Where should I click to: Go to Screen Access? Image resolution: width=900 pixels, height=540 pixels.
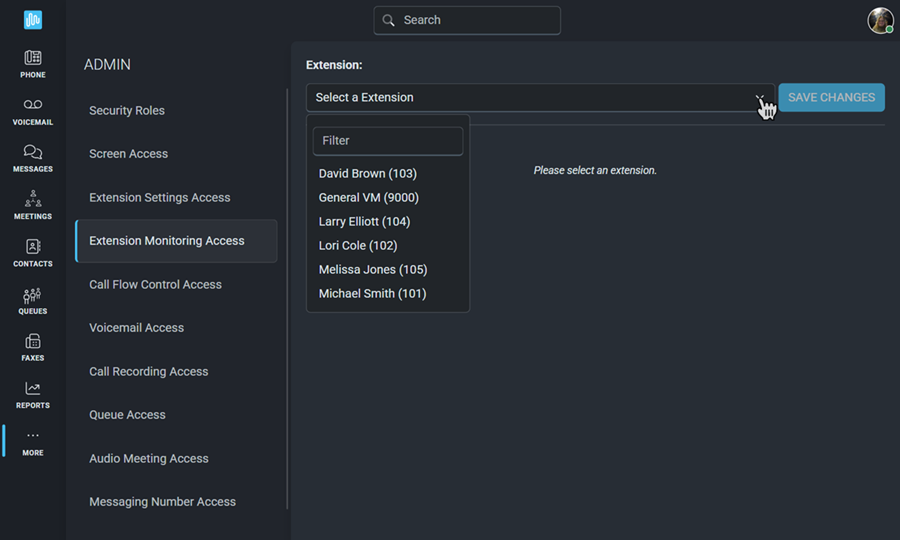(129, 154)
